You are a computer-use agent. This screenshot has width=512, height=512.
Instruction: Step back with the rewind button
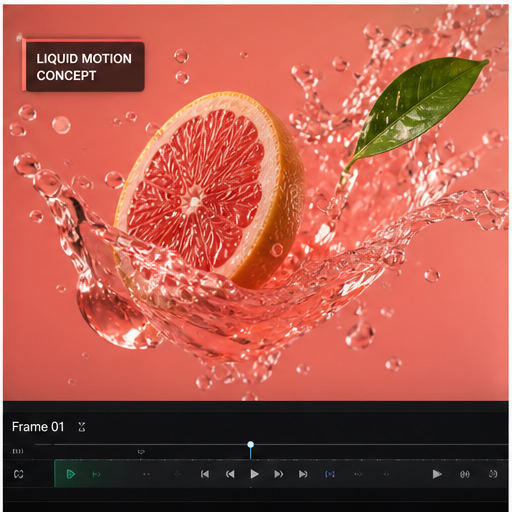pos(230,474)
